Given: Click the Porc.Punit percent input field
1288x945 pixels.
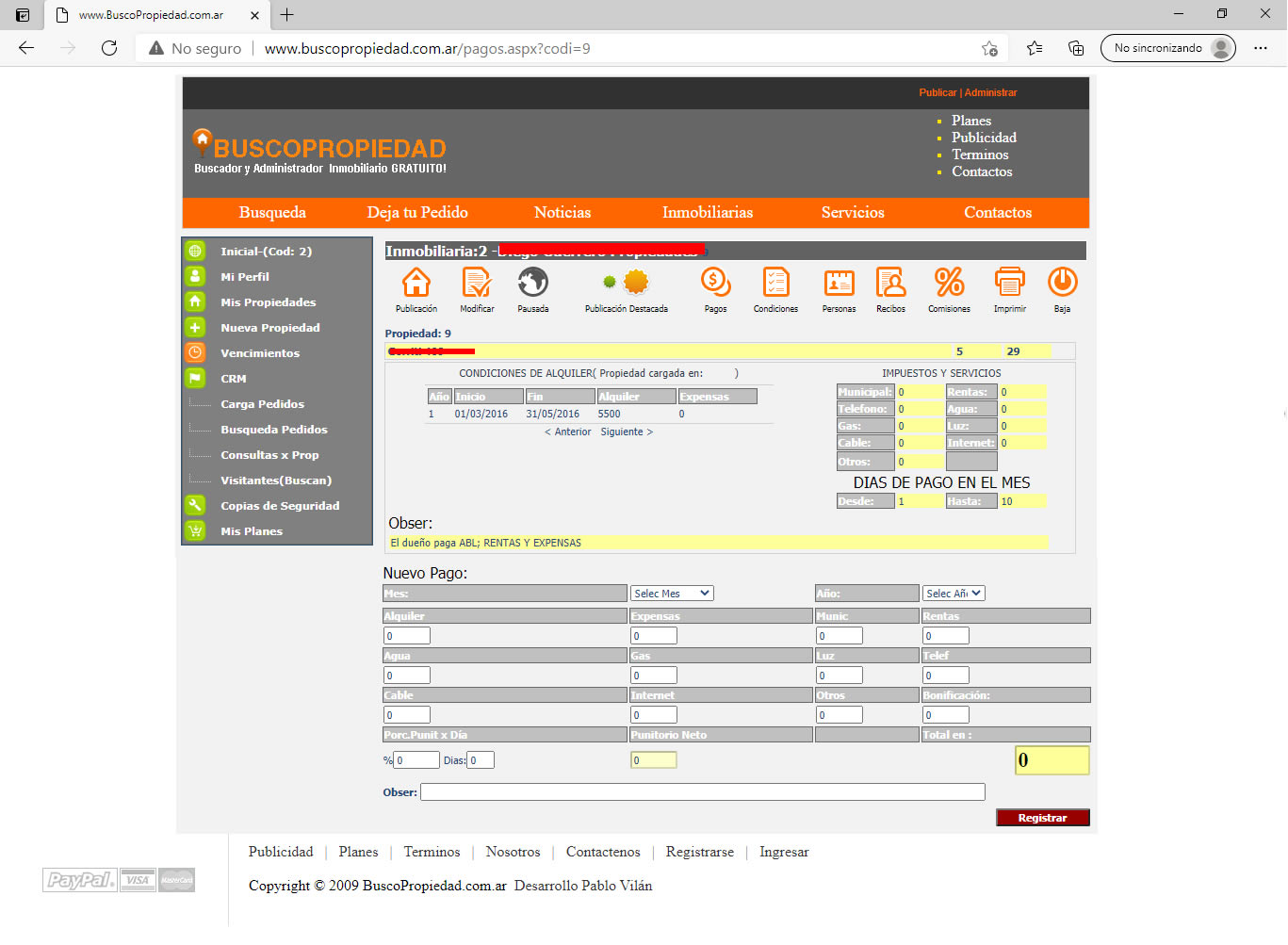Looking at the screenshot, I should coord(416,760).
